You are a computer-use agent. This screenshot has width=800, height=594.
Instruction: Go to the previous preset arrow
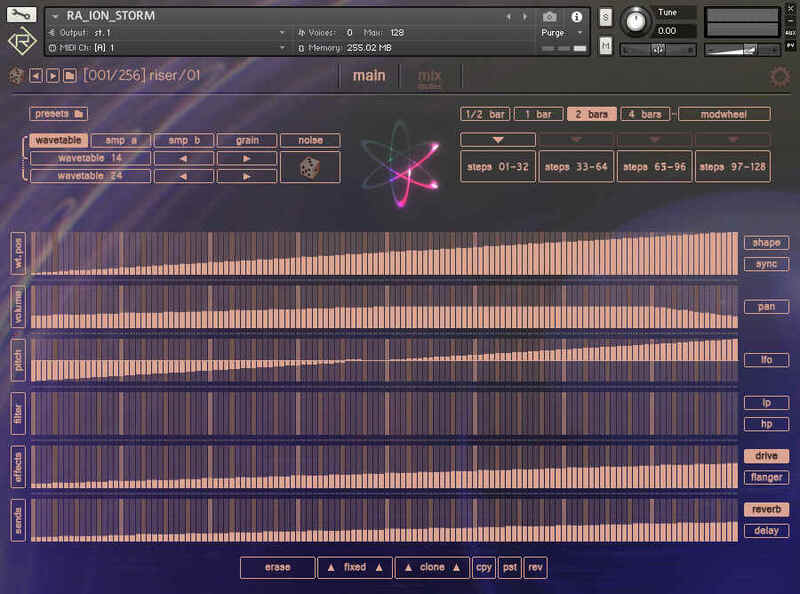[35, 76]
